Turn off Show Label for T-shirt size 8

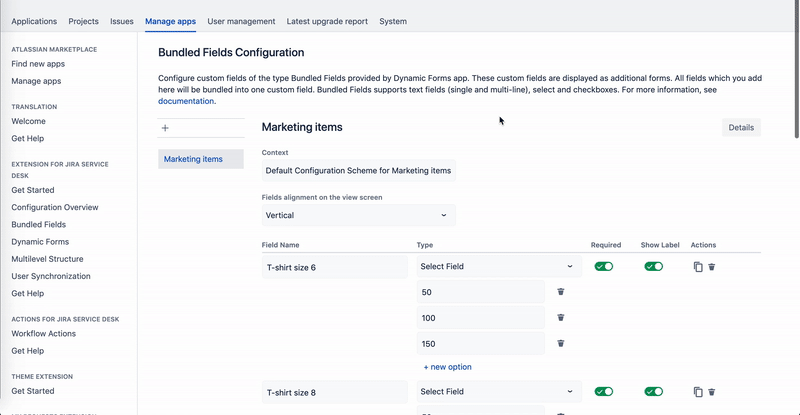(654, 392)
